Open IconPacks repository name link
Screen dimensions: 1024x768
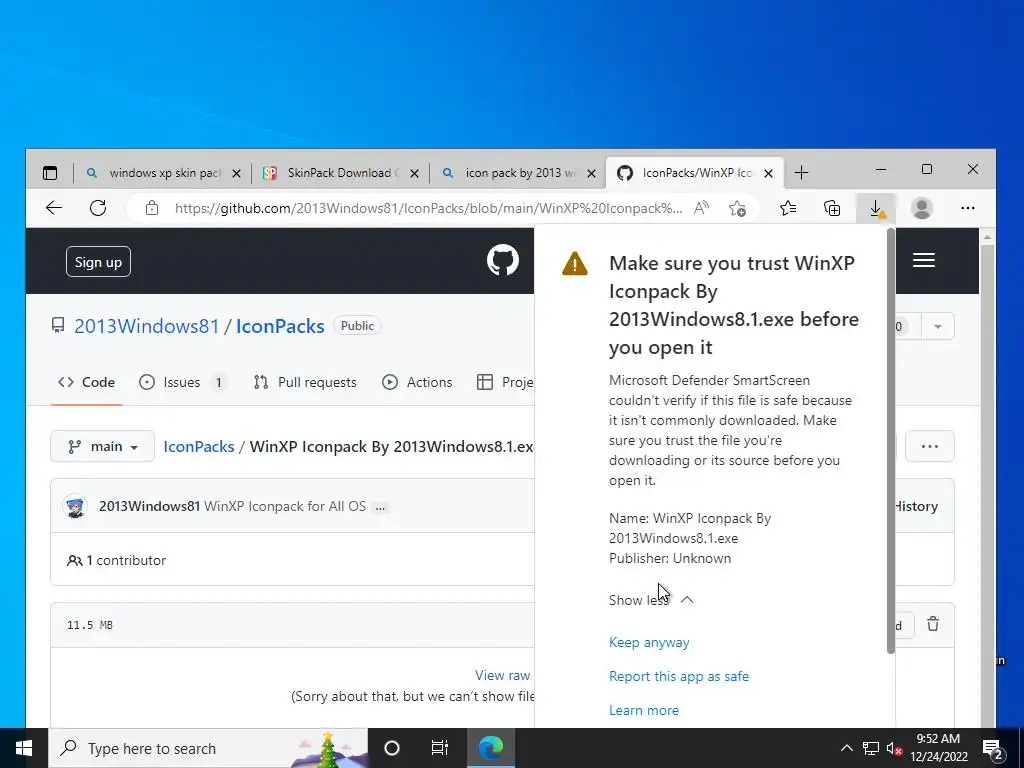(280, 327)
